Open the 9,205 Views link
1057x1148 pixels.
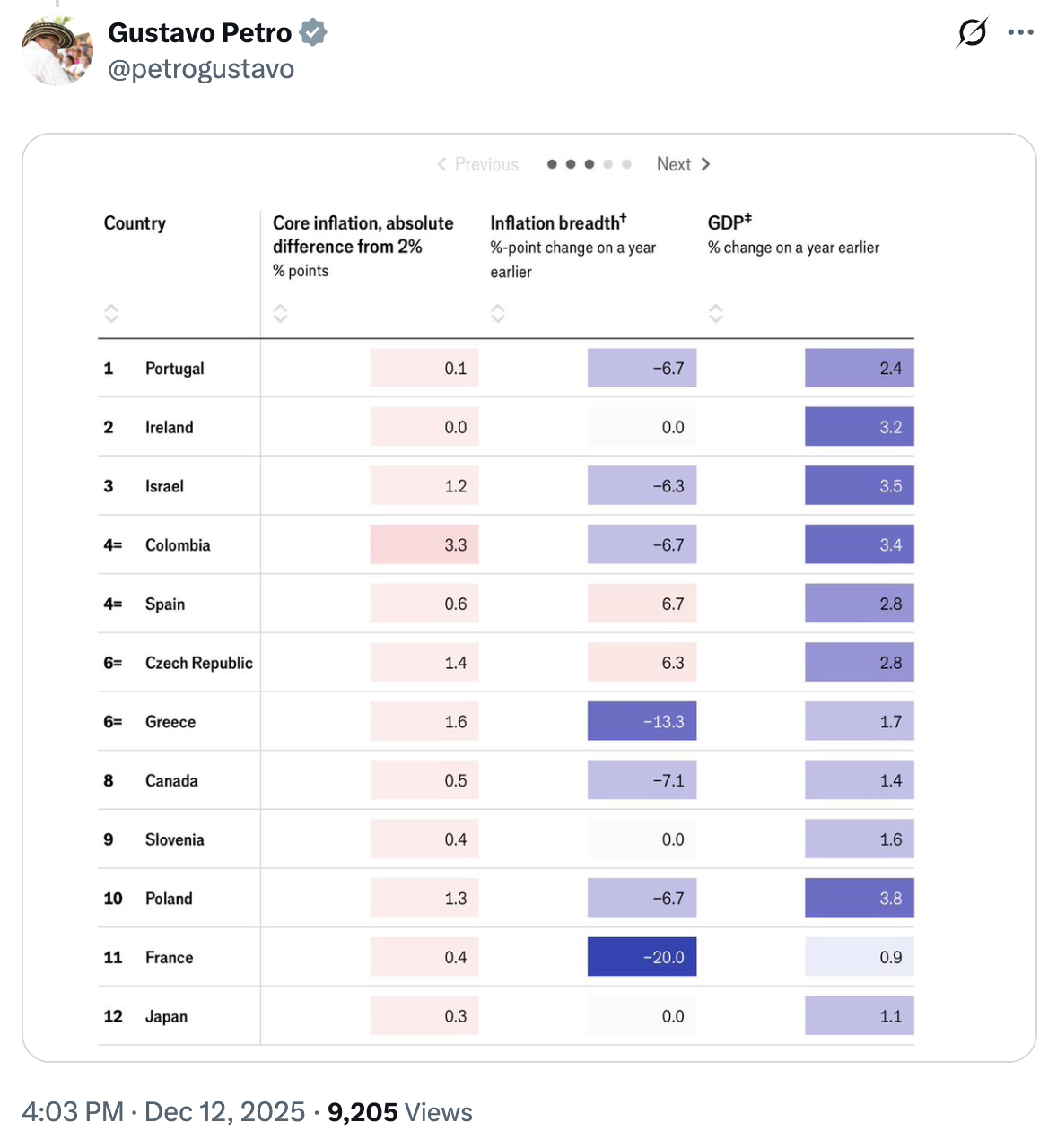(x=400, y=1112)
